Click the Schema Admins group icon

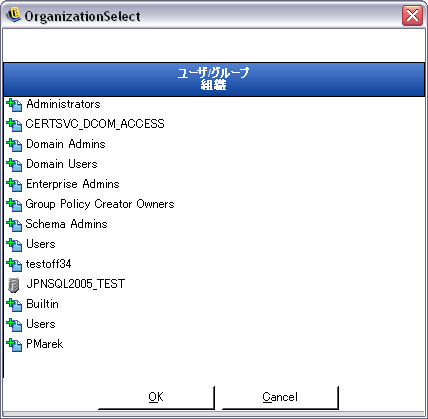[x=14, y=225]
